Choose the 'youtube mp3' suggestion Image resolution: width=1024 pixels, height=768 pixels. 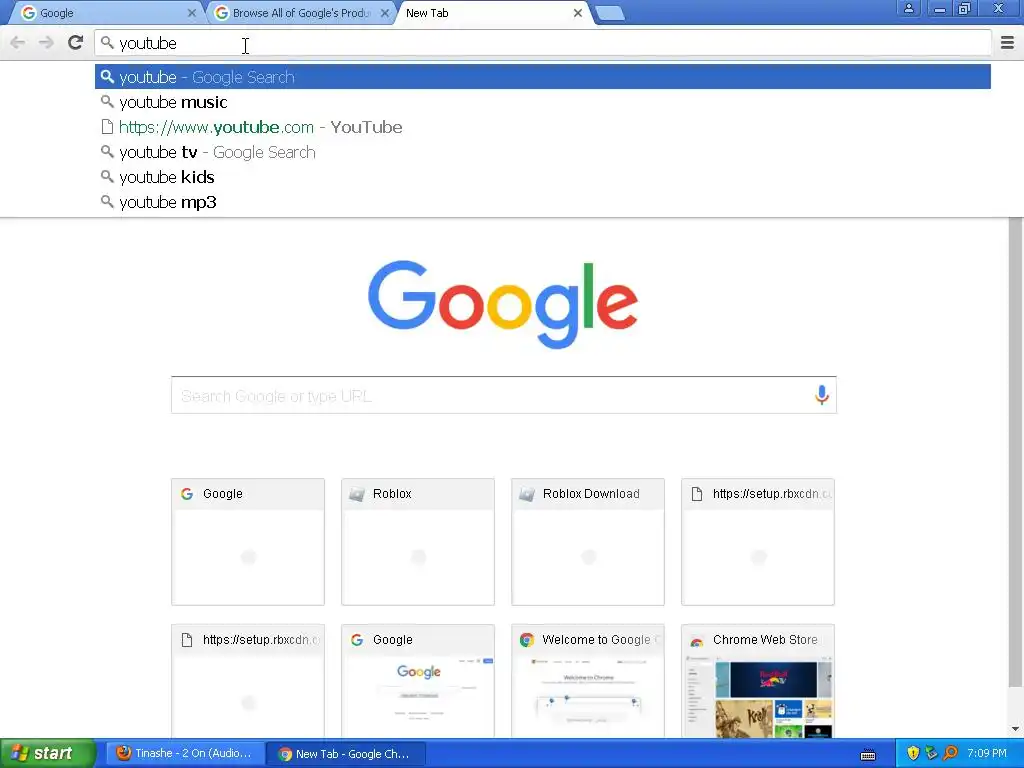coord(543,202)
